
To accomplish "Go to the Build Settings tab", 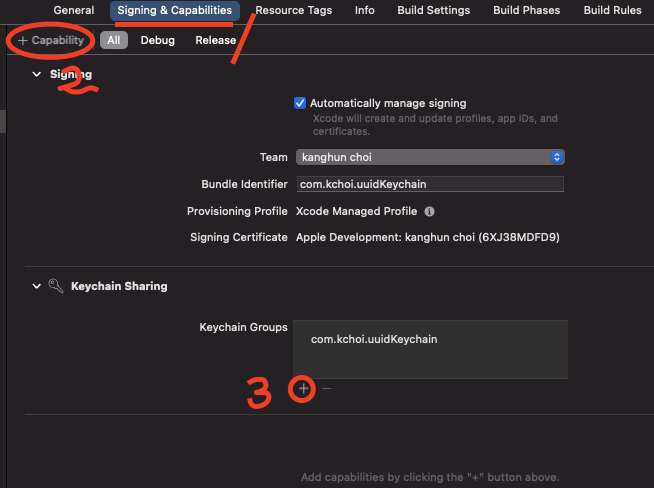I will click(x=433, y=10).
